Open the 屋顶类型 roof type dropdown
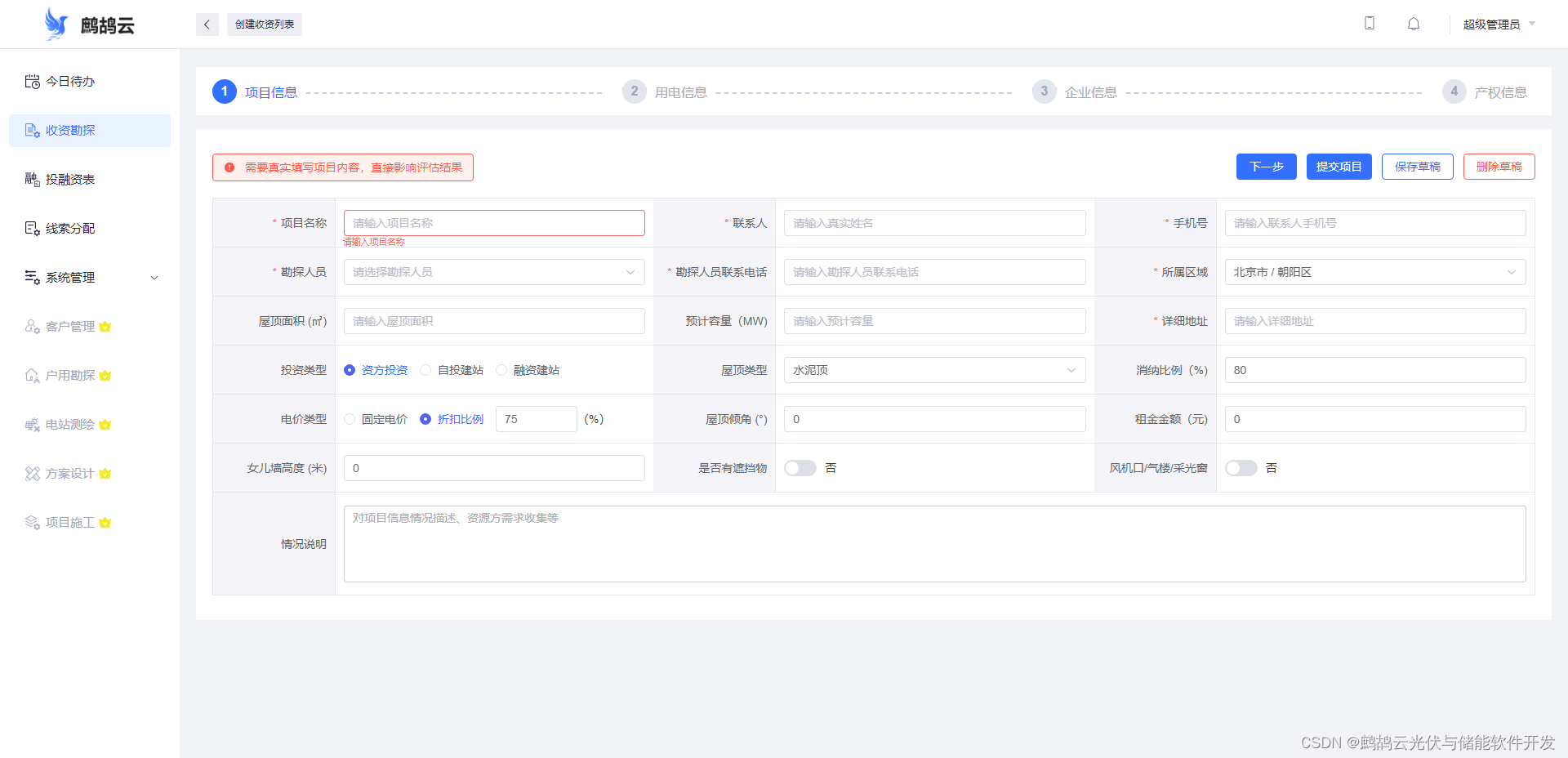The image size is (1568, 758). tap(935, 370)
